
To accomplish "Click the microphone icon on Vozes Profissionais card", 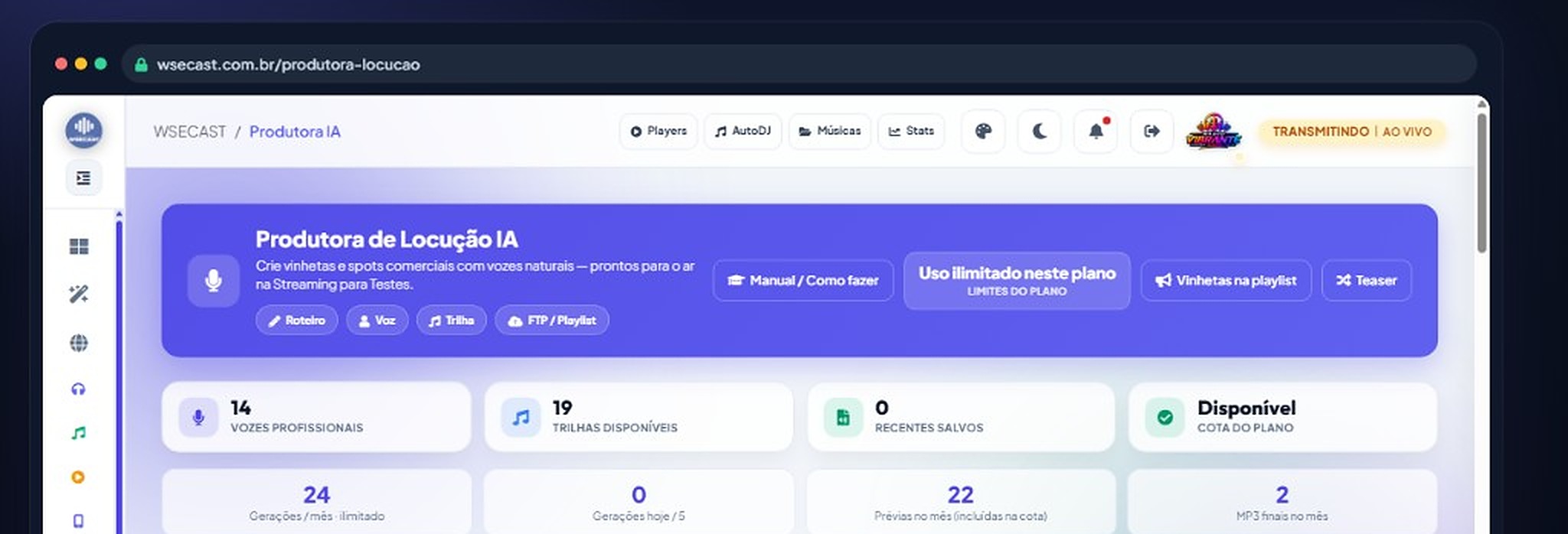I will pyautogui.click(x=198, y=417).
